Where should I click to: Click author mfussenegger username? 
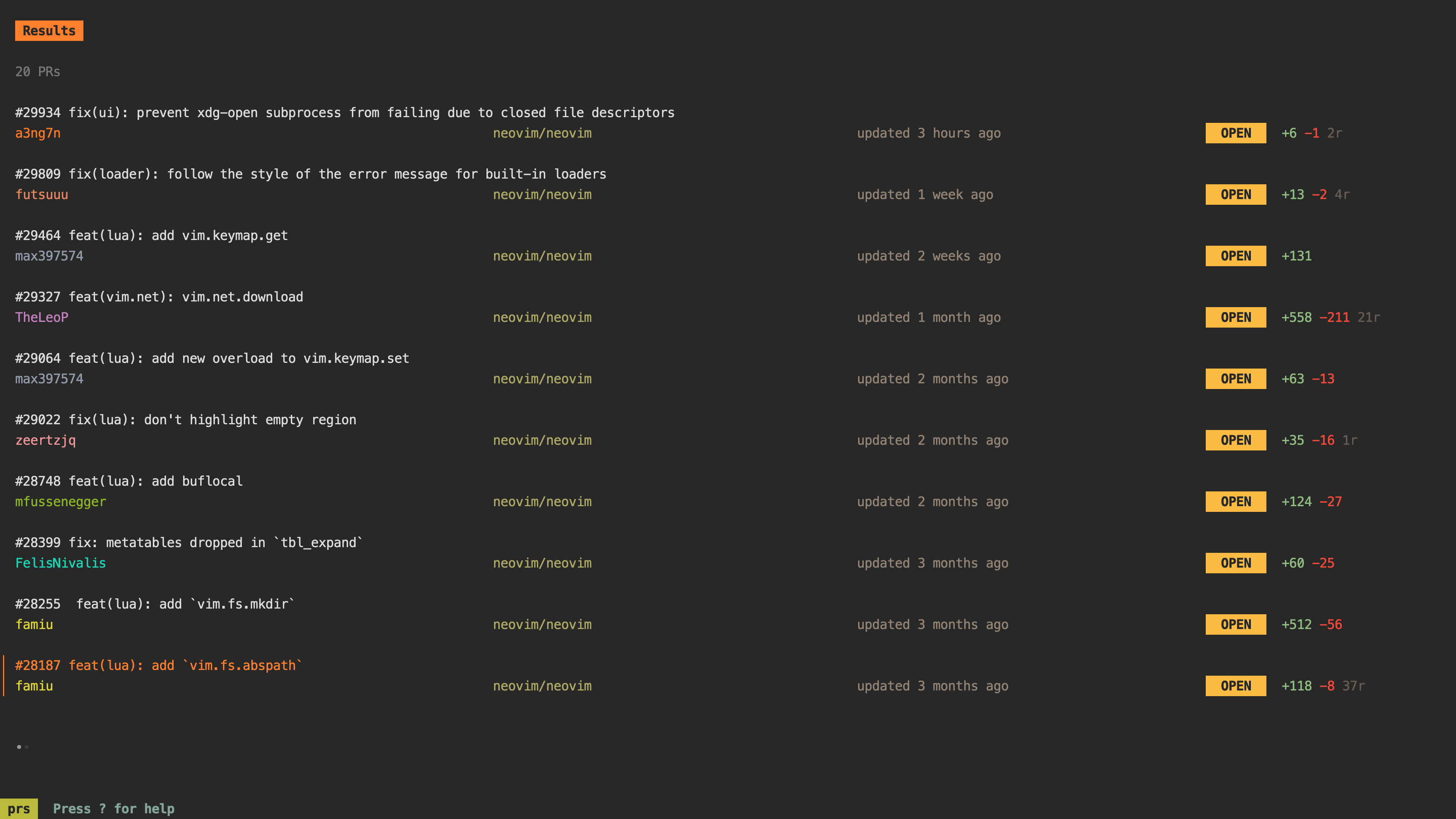[61, 502]
